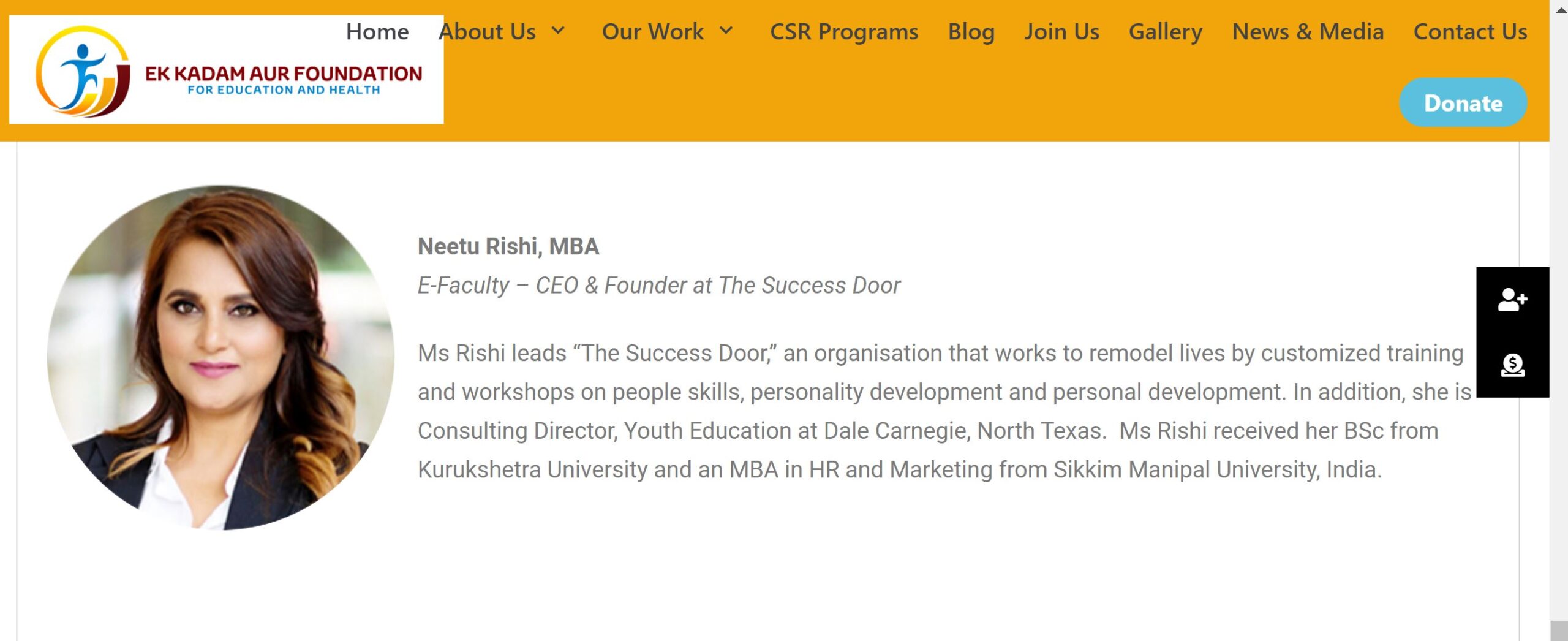Open the News & Media section
This screenshot has width=1568, height=641.
click(1308, 32)
